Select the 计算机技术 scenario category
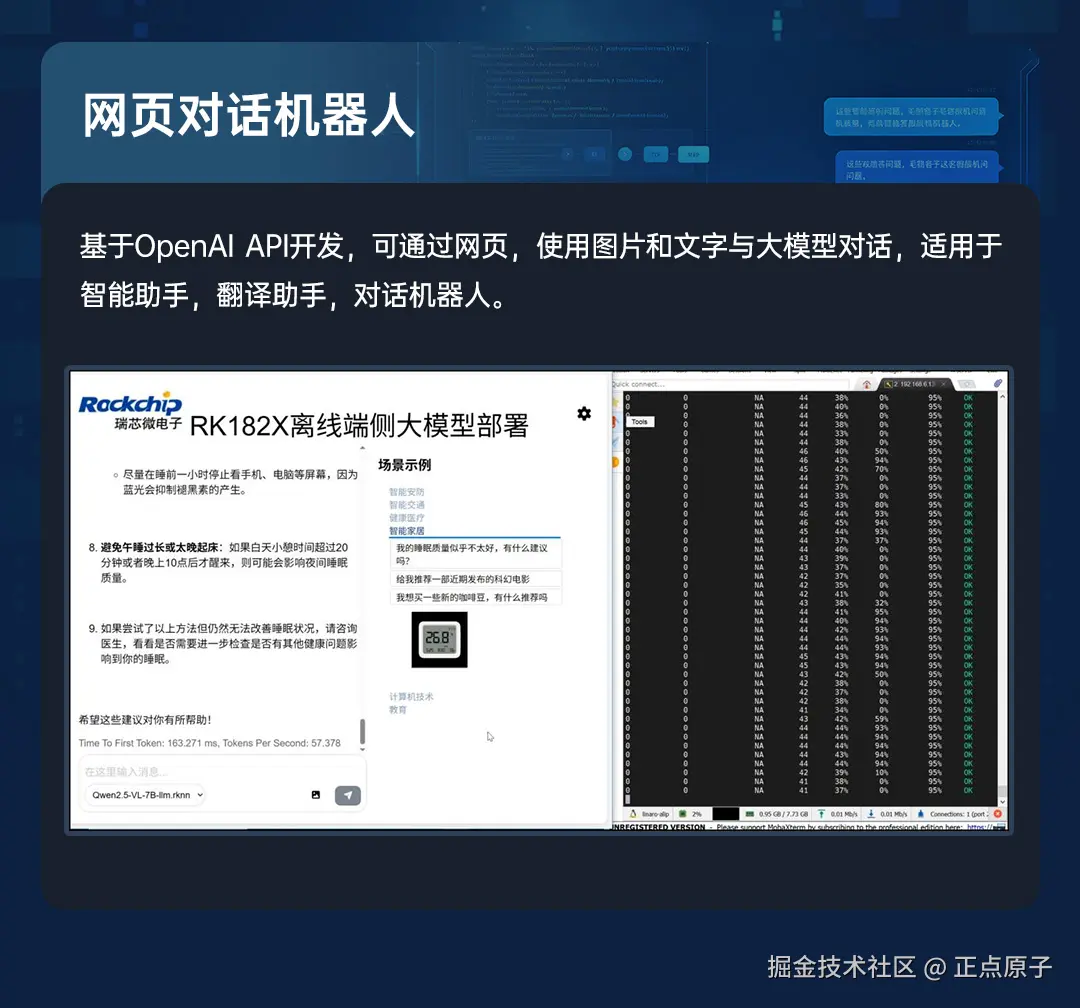 pos(411,697)
